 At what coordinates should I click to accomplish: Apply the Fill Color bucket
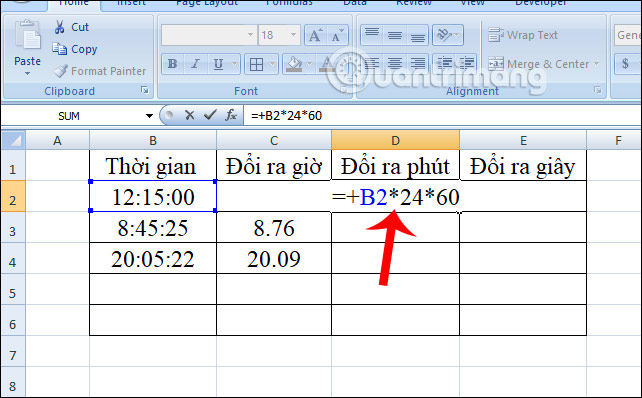294,64
